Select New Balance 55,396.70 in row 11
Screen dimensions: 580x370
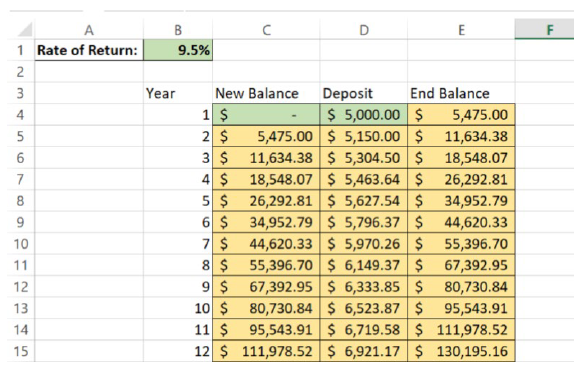(266, 265)
